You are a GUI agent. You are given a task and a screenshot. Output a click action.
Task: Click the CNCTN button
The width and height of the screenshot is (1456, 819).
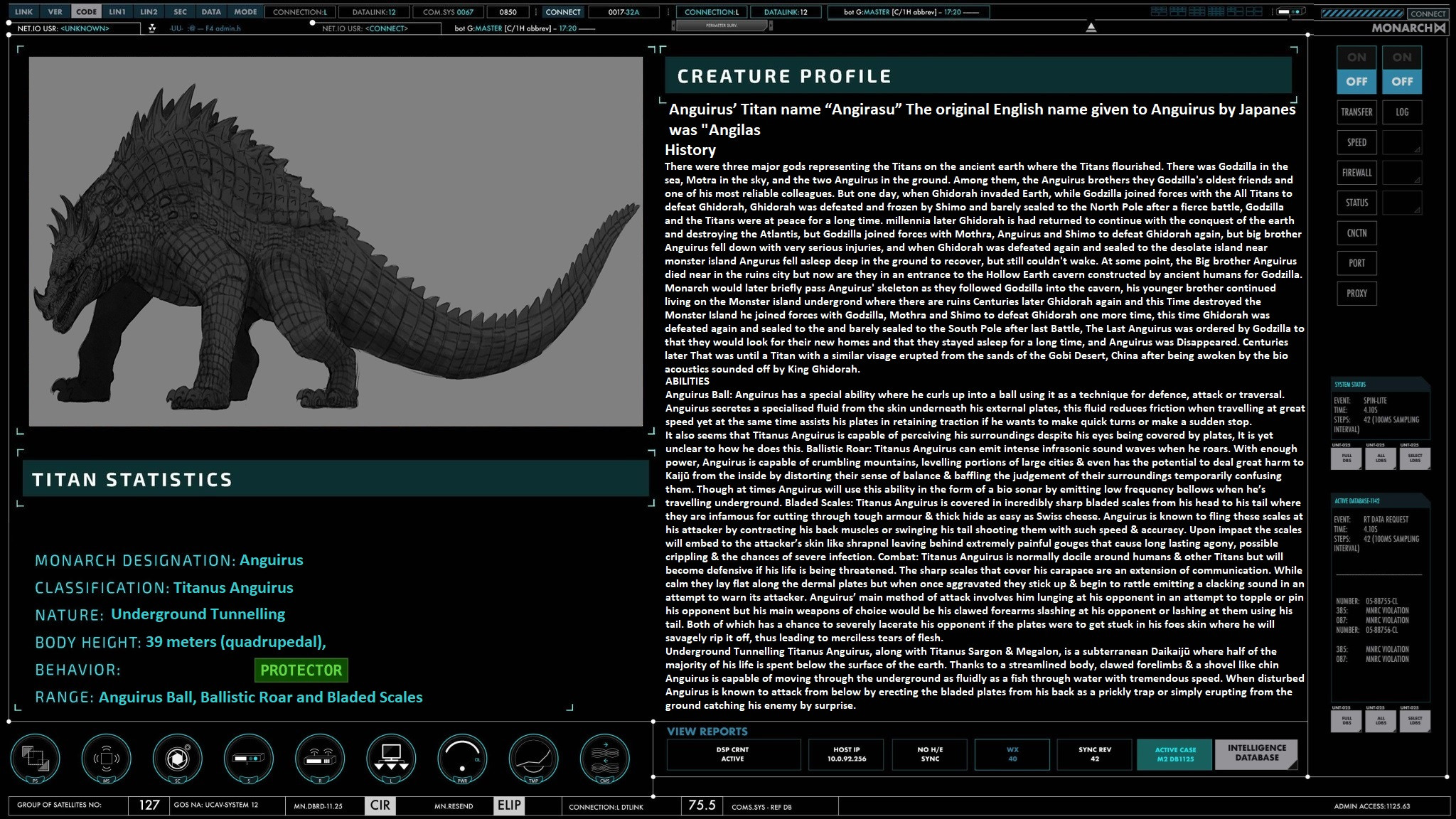pos(1356,233)
